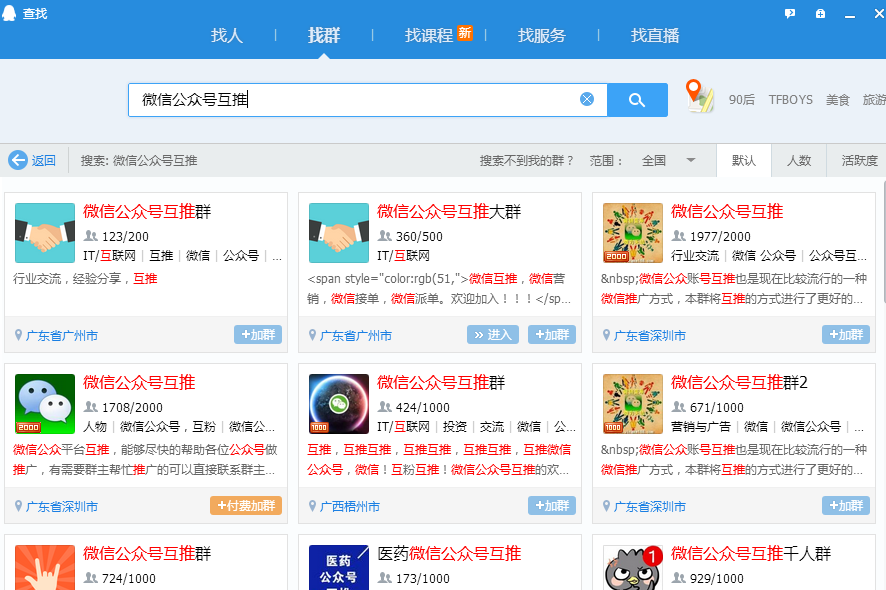Expand the 范围 全国 dropdown arrow

(x=690, y=160)
